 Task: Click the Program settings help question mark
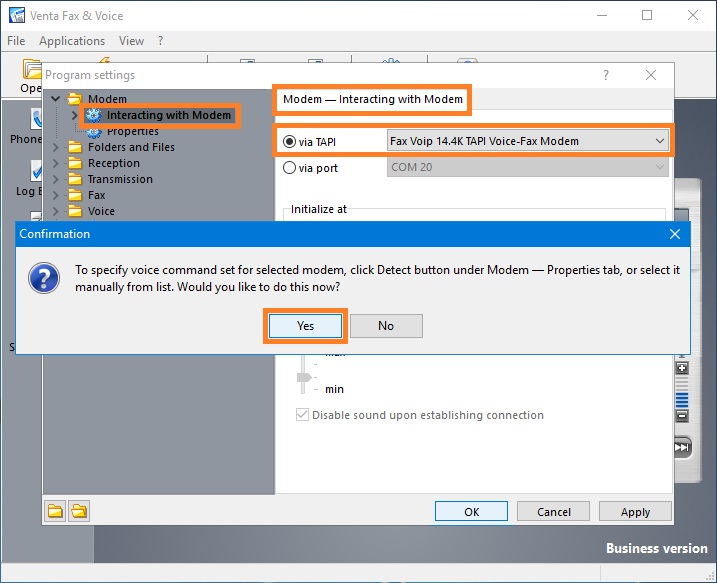pos(606,75)
